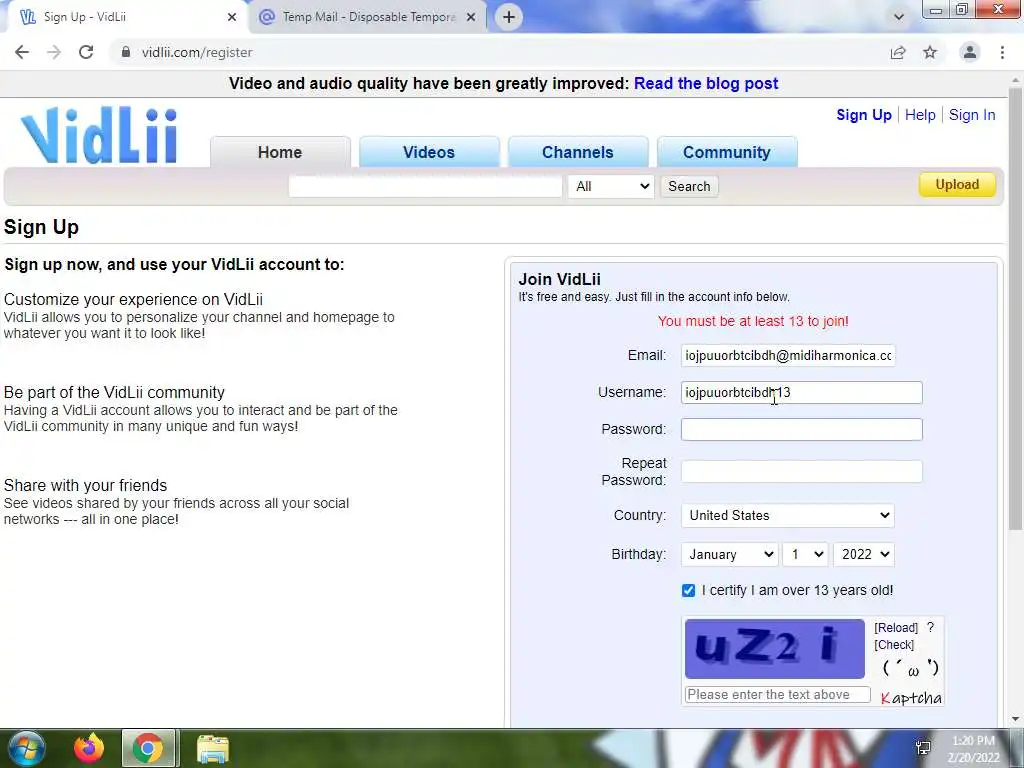Click the captcha Reload link
The width and height of the screenshot is (1024, 768).
[896, 628]
